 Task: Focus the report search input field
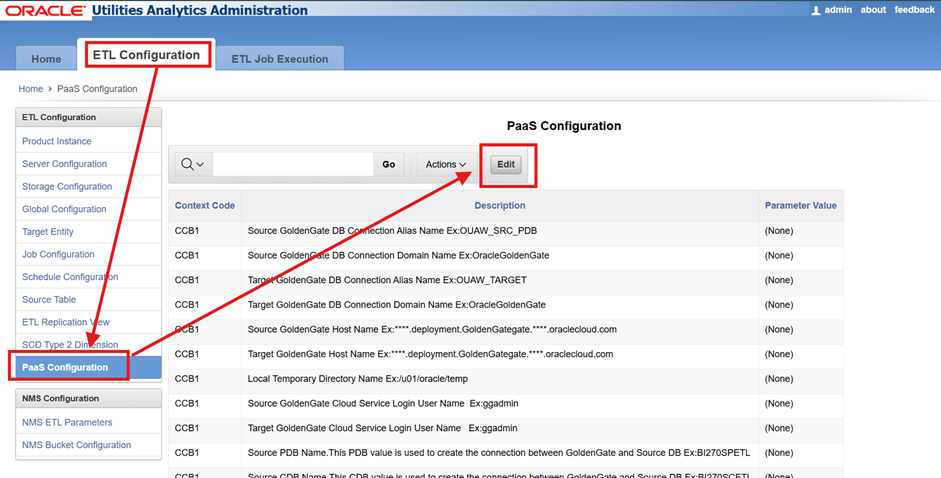(293, 164)
